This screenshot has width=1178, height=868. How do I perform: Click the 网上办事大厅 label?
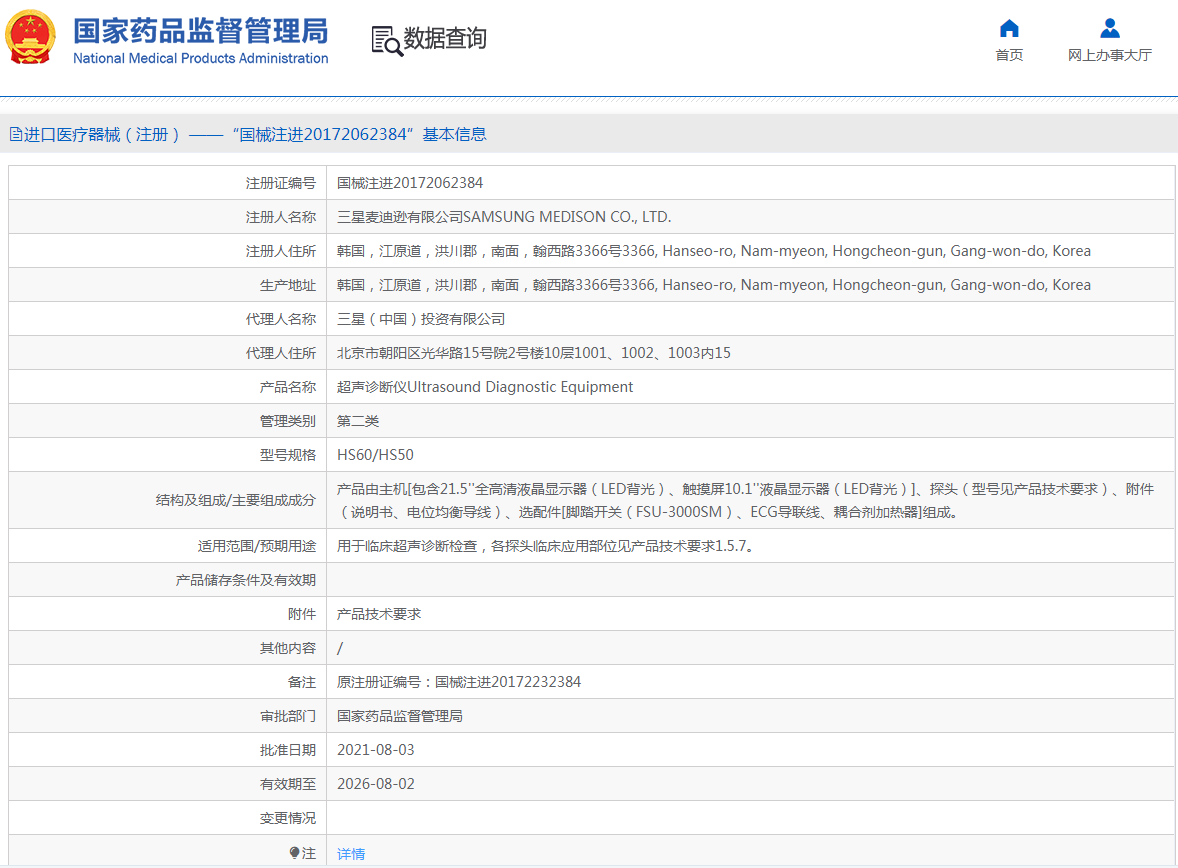1109,55
